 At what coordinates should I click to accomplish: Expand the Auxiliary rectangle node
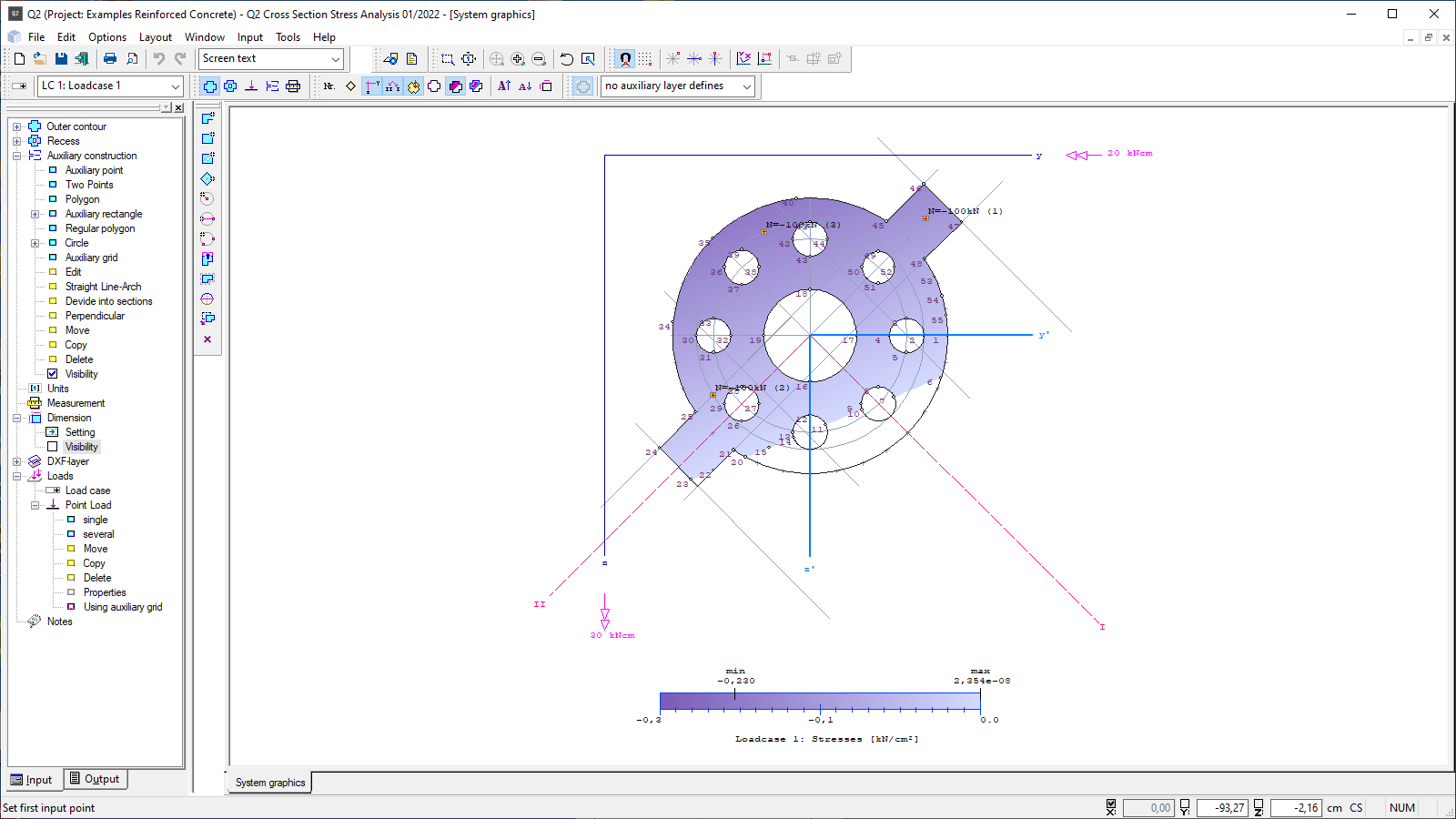coord(35,214)
